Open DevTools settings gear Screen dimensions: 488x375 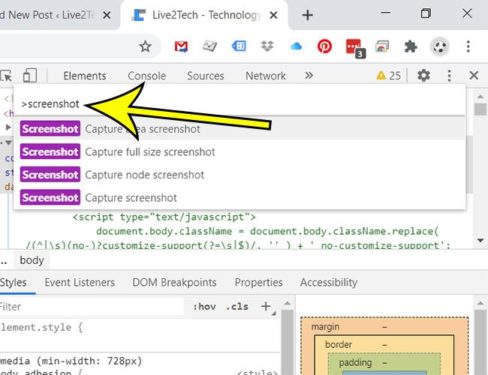tap(424, 75)
